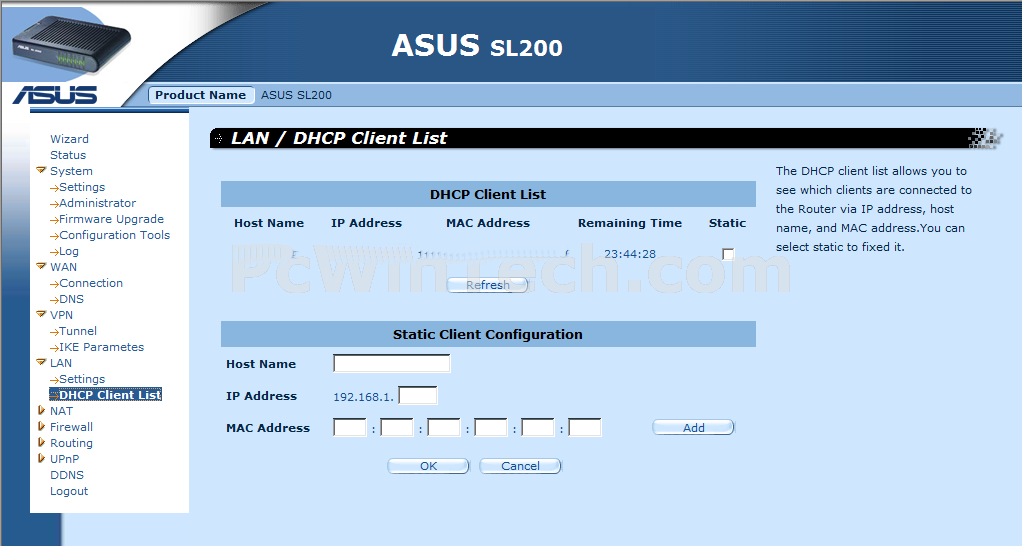Click the UPnP menu label
Screen dimensions: 1022x546
65,459
